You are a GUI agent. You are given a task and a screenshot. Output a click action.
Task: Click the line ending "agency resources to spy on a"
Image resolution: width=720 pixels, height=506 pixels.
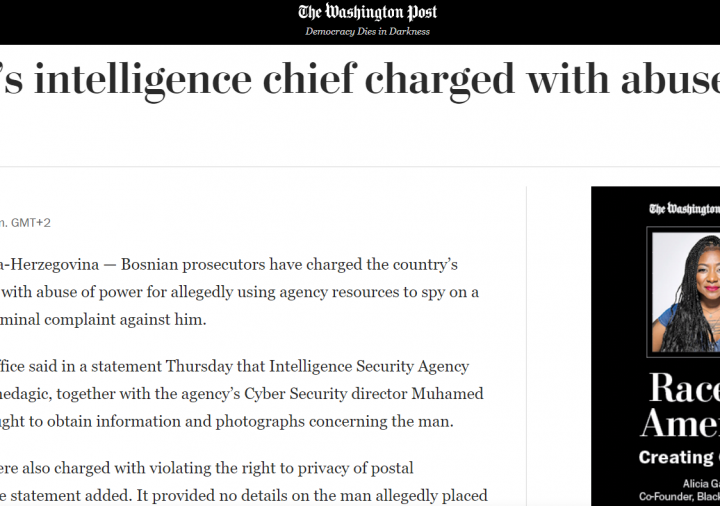pos(240,292)
